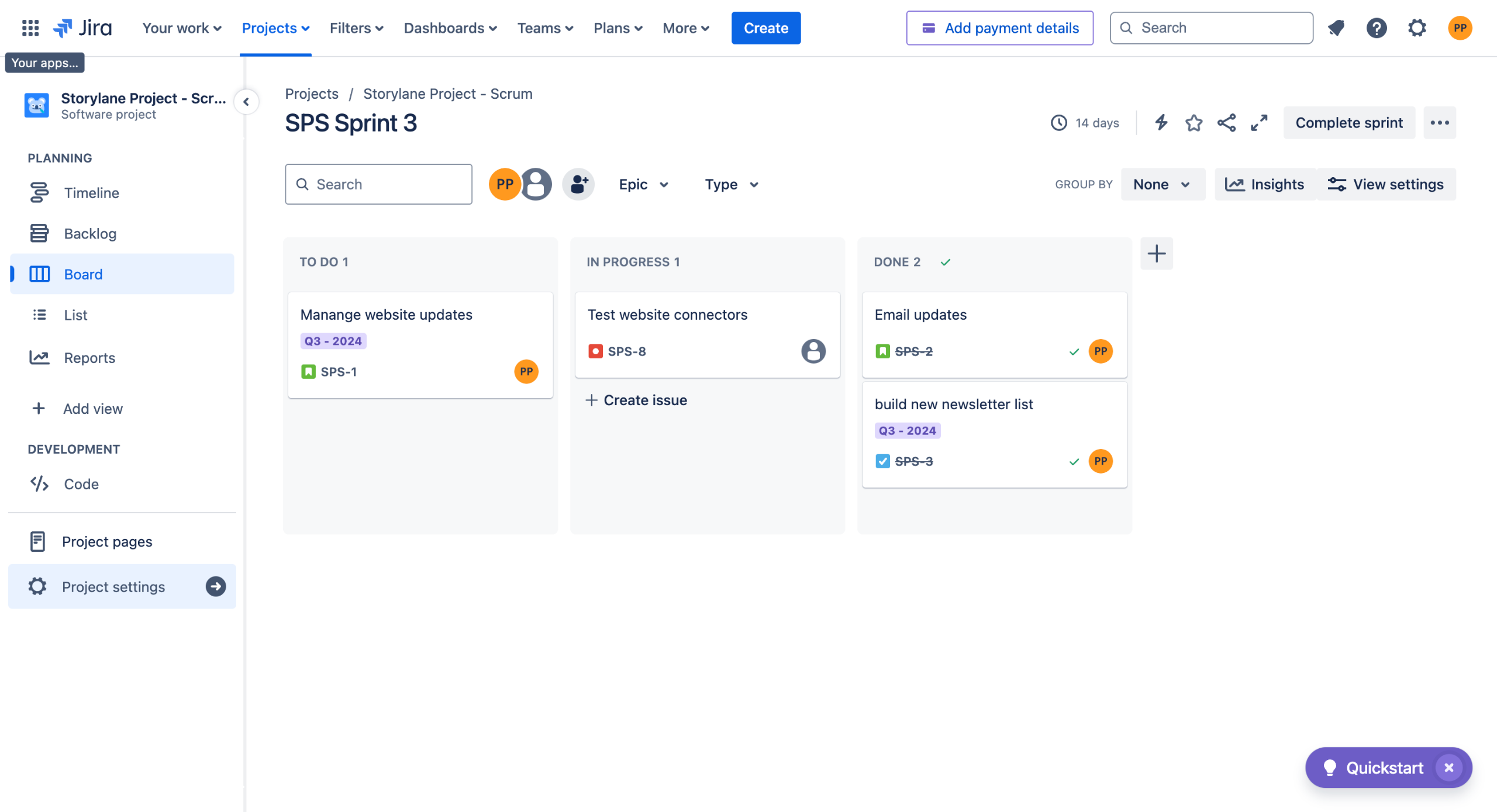Enter full screen mode
1497x812 pixels.
(1258, 123)
